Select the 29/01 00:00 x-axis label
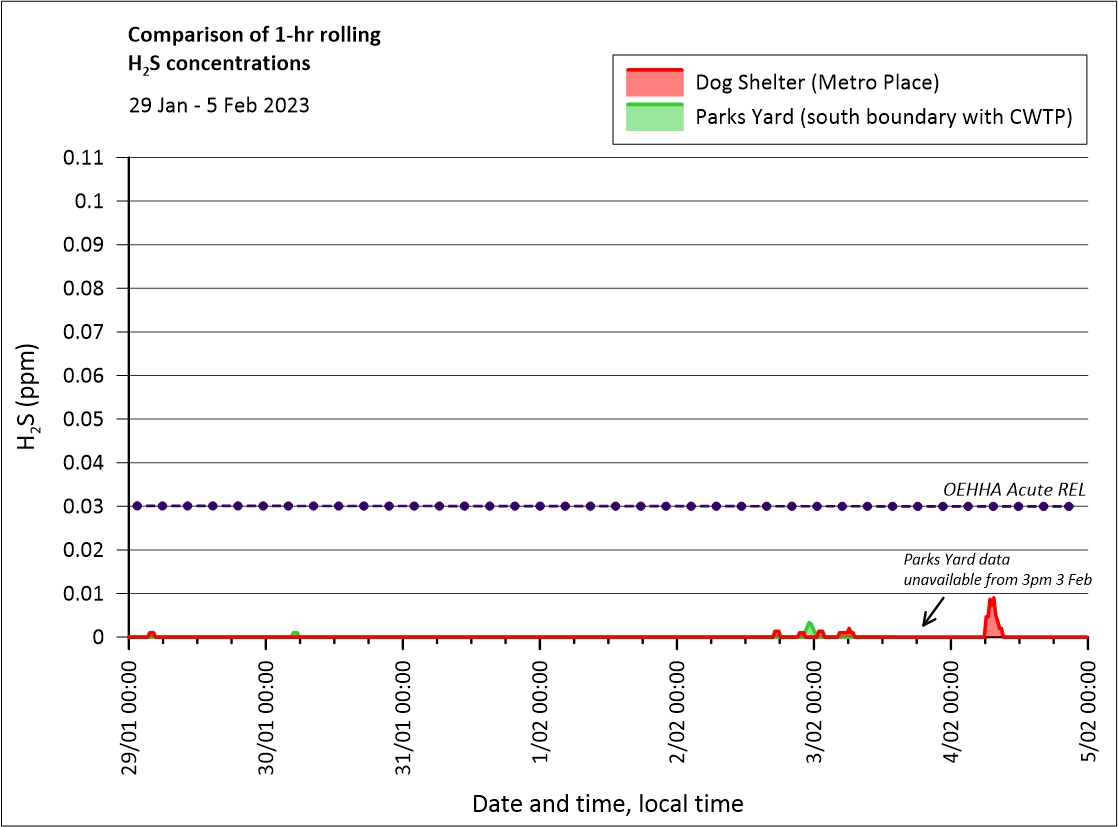Image resolution: width=1118 pixels, height=827 pixels. (130, 713)
